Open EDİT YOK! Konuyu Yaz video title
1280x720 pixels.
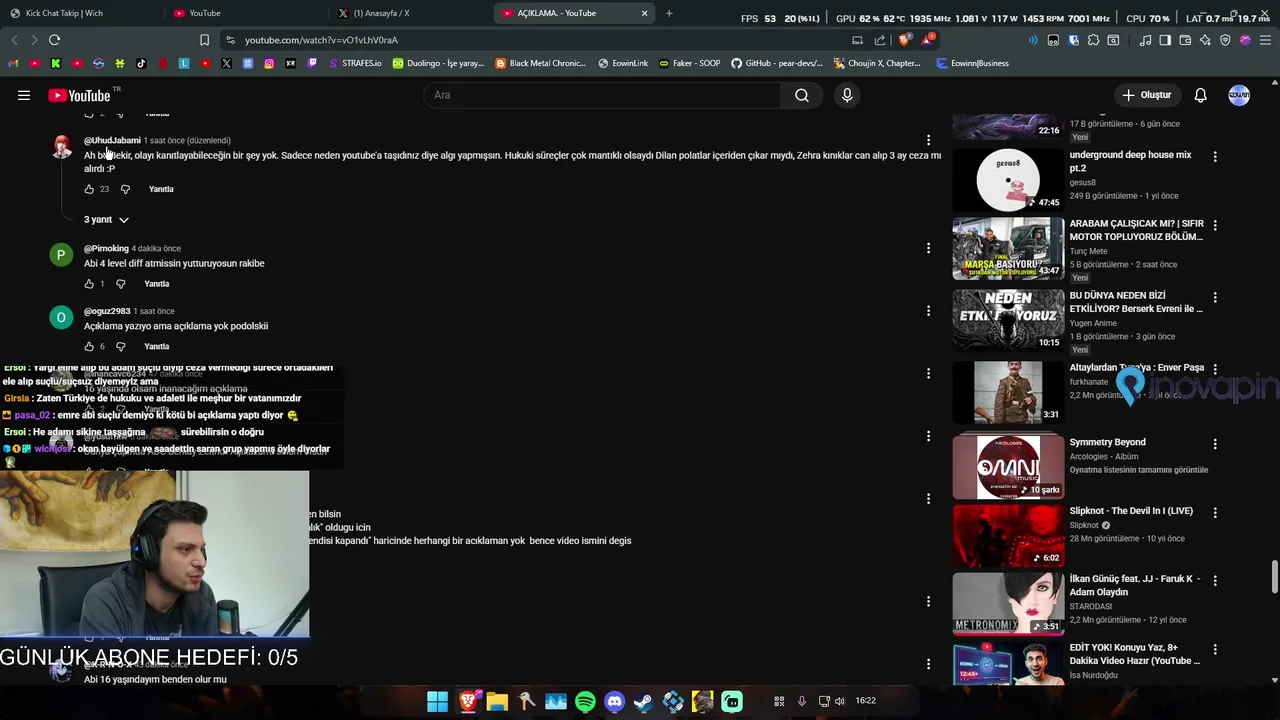pyautogui.click(x=1134, y=655)
